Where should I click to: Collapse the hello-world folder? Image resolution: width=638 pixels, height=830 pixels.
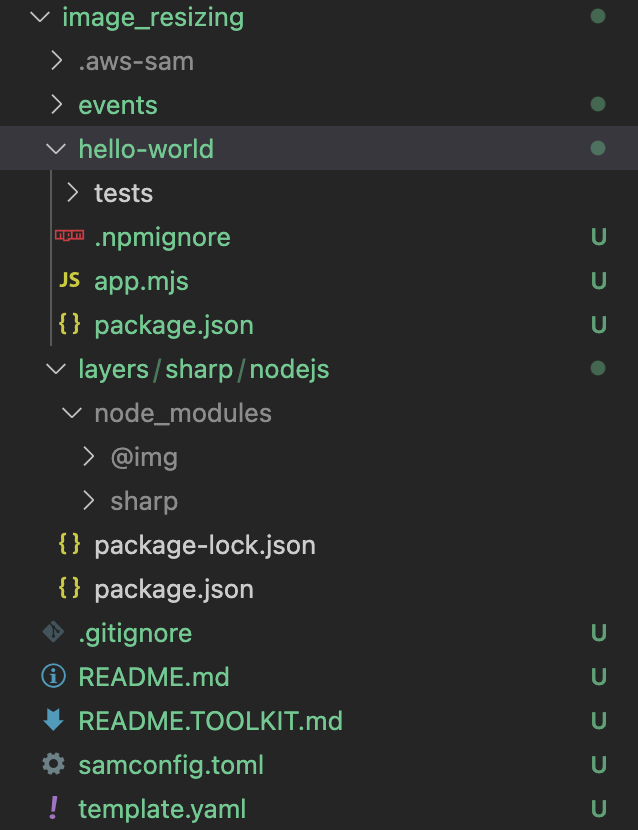point(56,148)
